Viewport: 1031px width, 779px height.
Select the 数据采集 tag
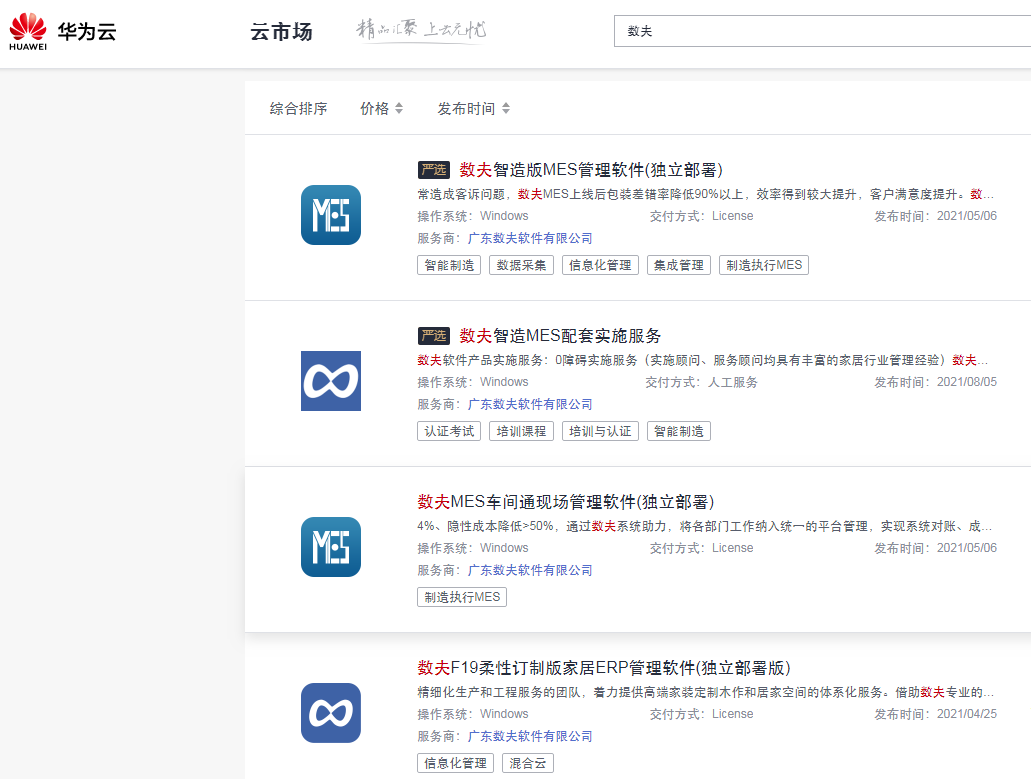521,265
